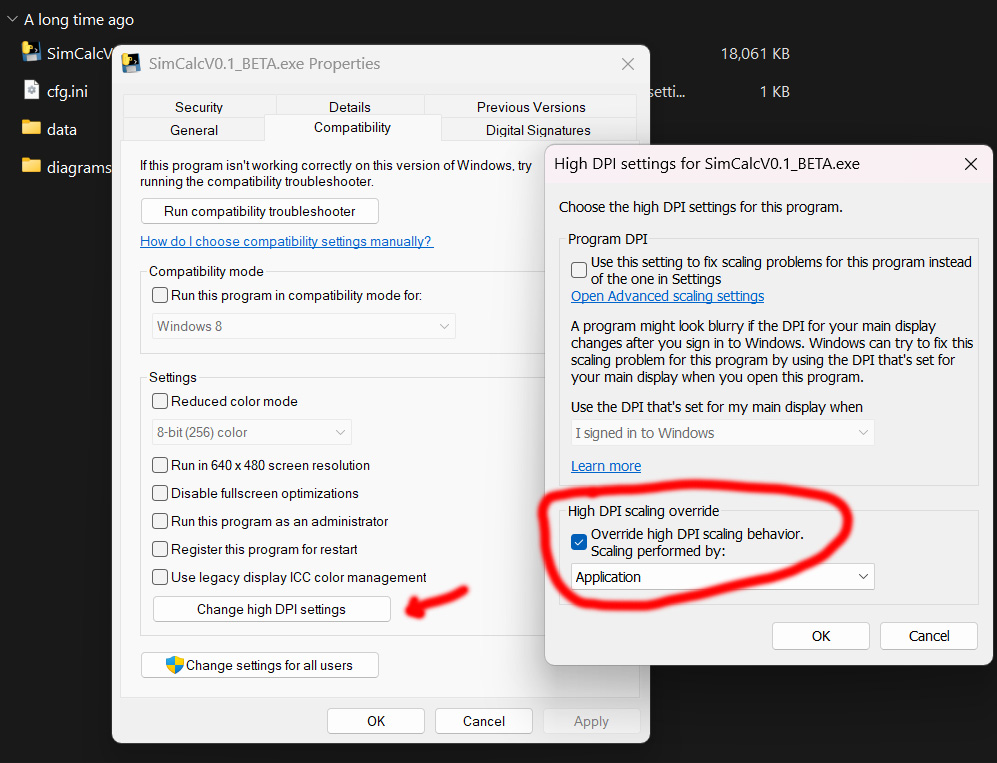Click Cancel in the Properties window
Viewport: 997px width, 763px height.
(484, 721)
